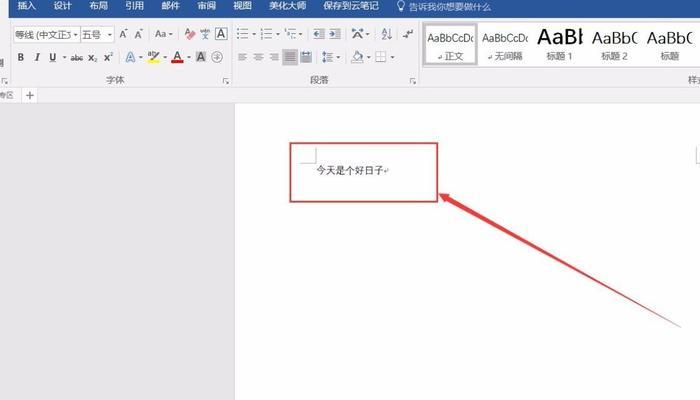
Task: Apply the 标题 style
Action: pyautogui.click(x=670, y=45)
